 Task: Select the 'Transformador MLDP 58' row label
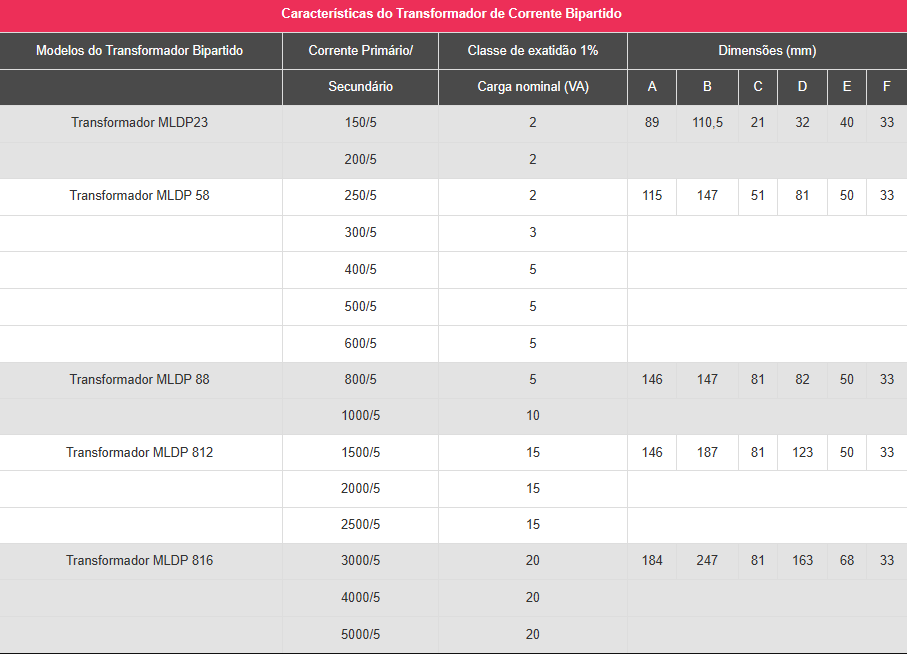(x=139, y=196)
